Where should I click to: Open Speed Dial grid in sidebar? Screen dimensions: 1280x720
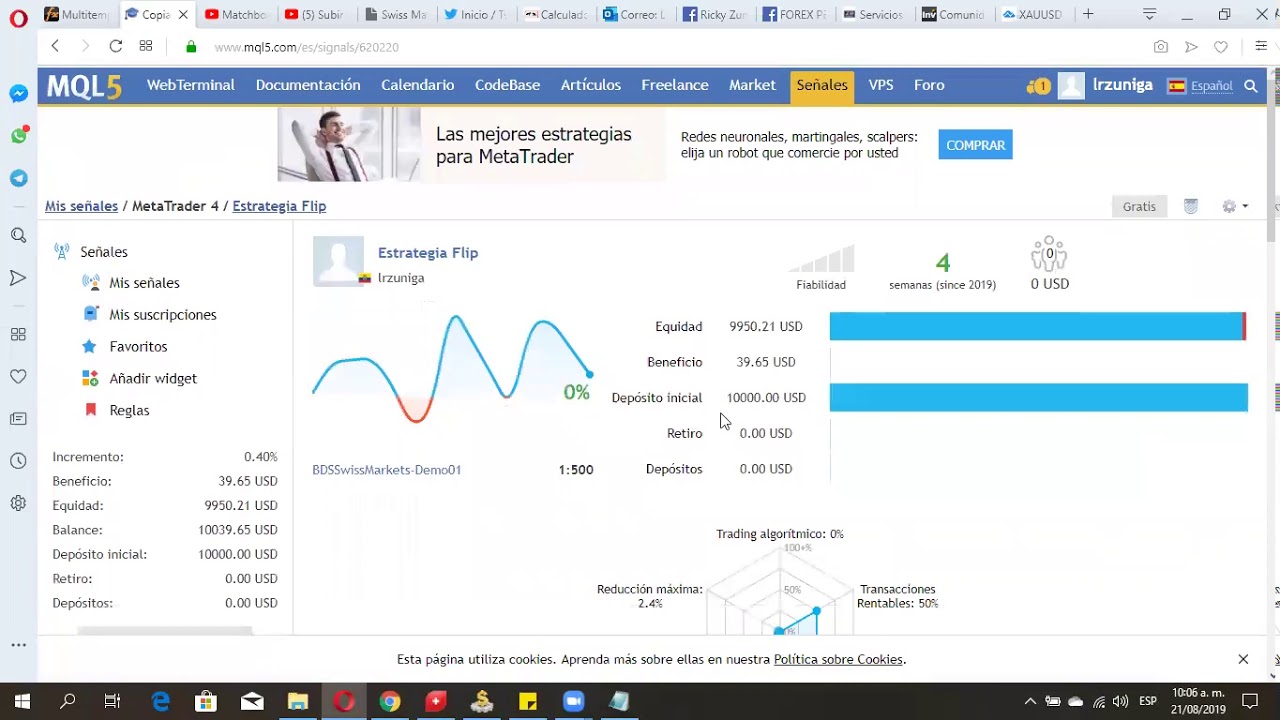click(x=18, y=334)
